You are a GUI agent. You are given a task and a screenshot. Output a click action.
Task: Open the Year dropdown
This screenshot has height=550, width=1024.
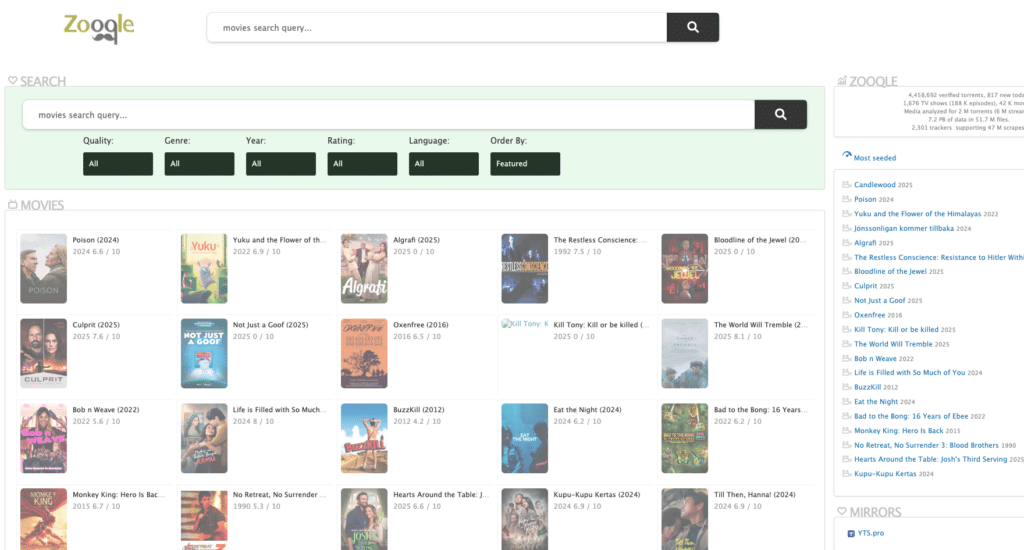coord(281,164)
